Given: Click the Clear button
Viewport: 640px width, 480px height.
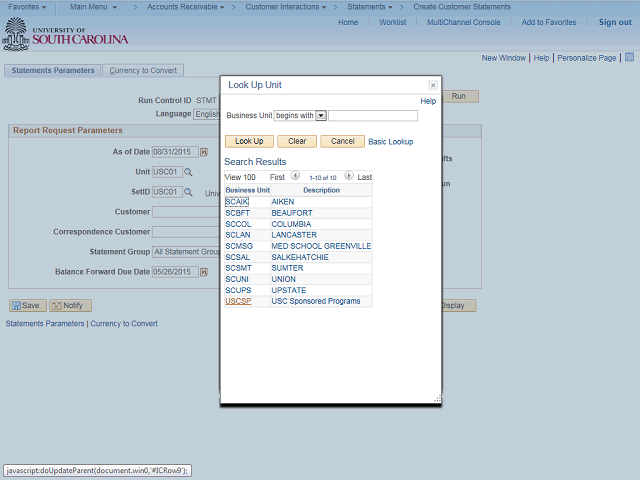Looking at the screenshot, I should coord(297,141).
